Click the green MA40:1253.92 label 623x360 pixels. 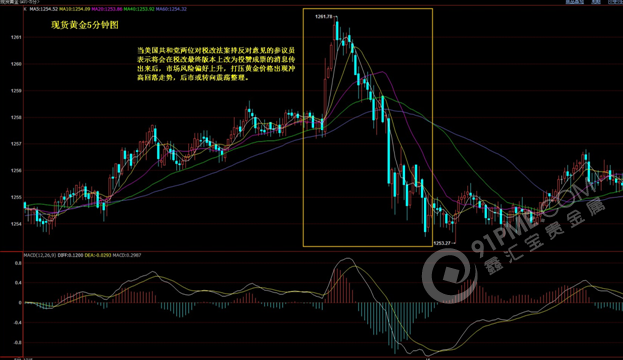coord(139,9)
